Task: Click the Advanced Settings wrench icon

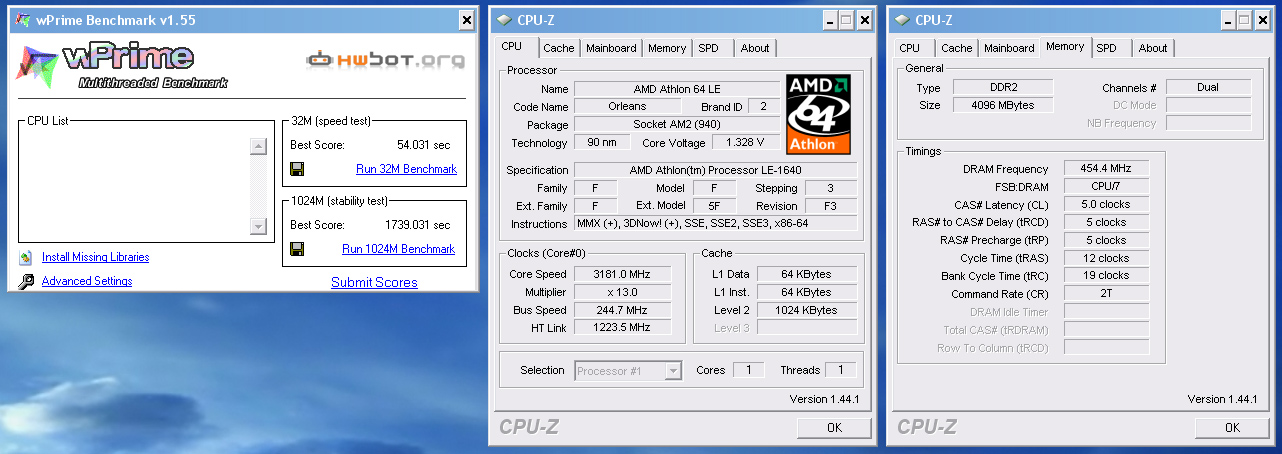Action: [25, 281]
